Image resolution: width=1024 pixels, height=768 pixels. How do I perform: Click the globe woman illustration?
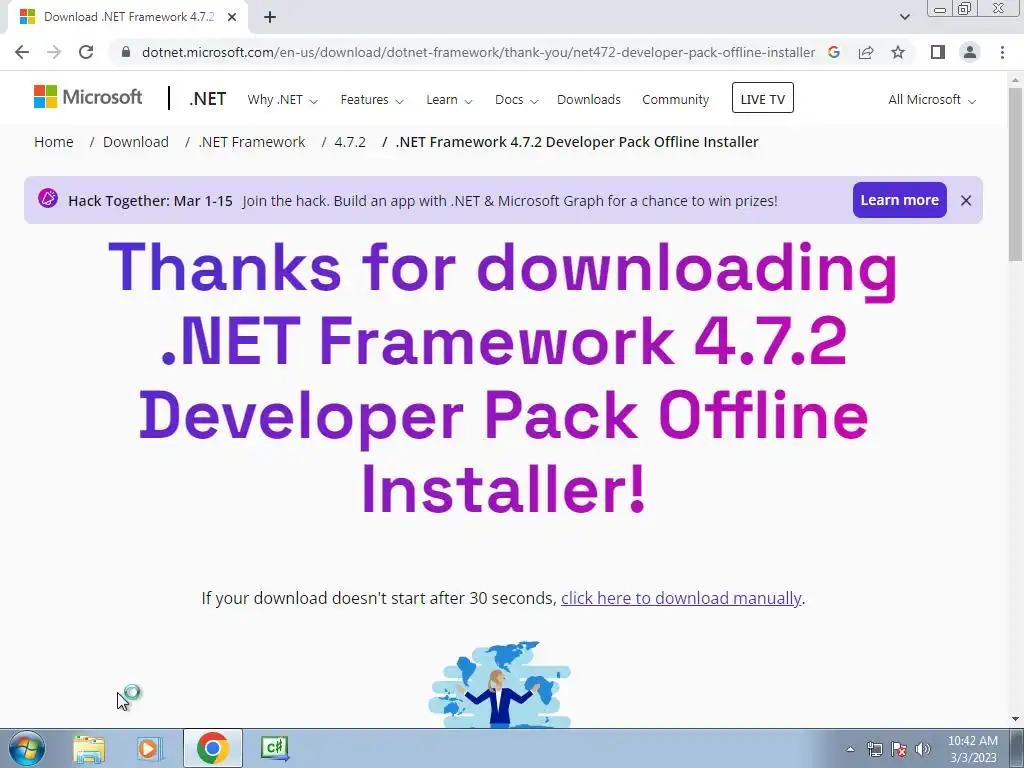point(500,684)
